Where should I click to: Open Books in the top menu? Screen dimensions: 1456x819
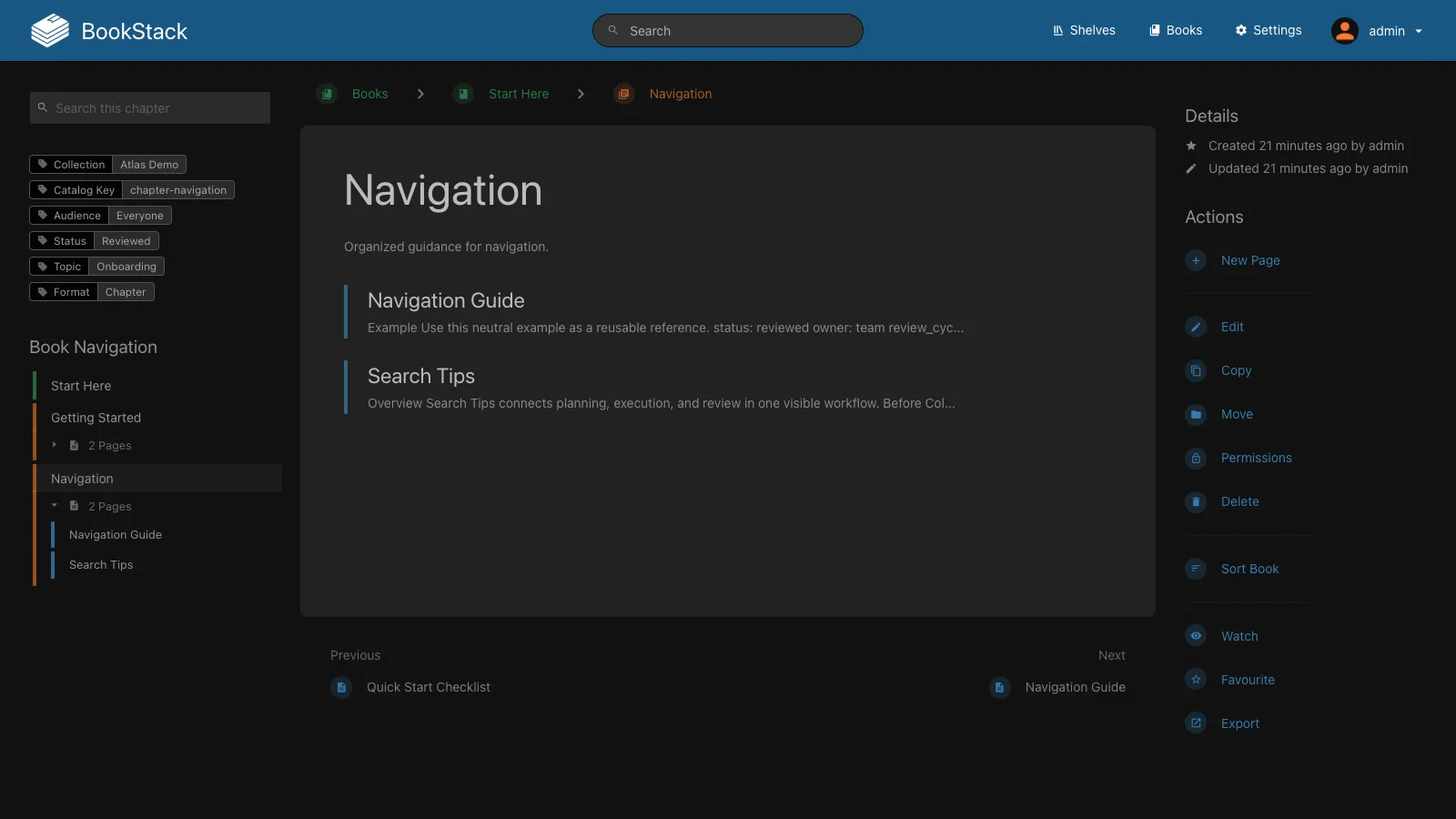pyautogui.click(x=1176, y=30)
